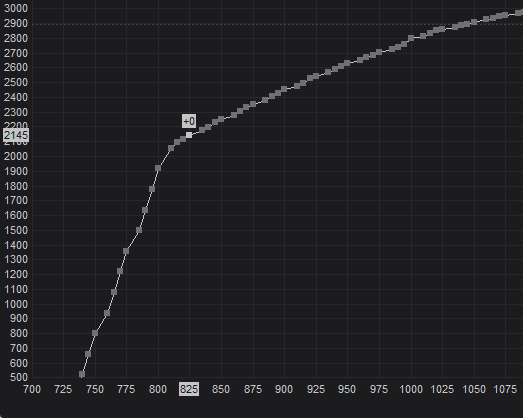Click the 1200 frequency axis label

(x=16, y=274)
